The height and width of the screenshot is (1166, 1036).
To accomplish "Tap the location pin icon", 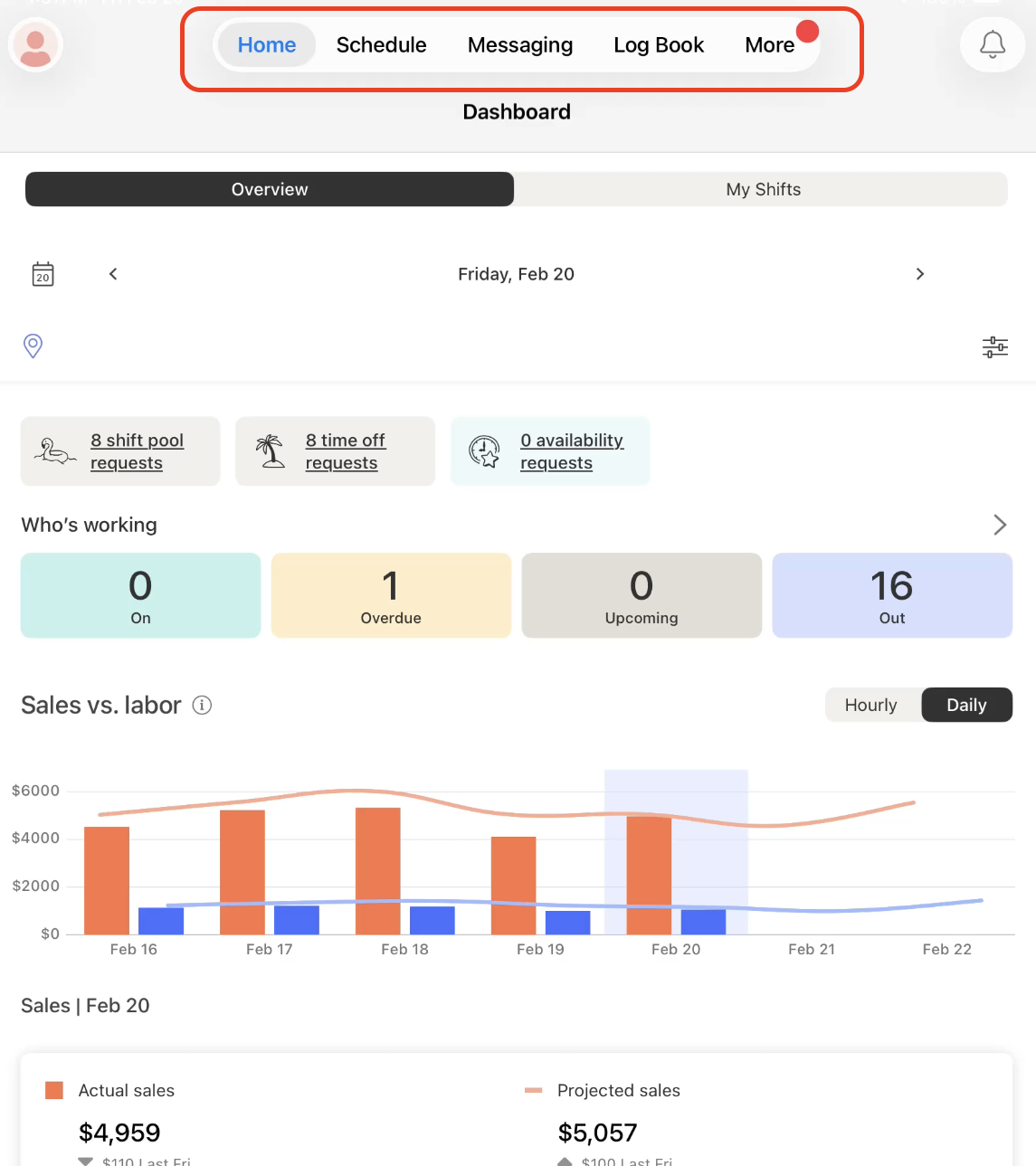I will click(33, 346).
